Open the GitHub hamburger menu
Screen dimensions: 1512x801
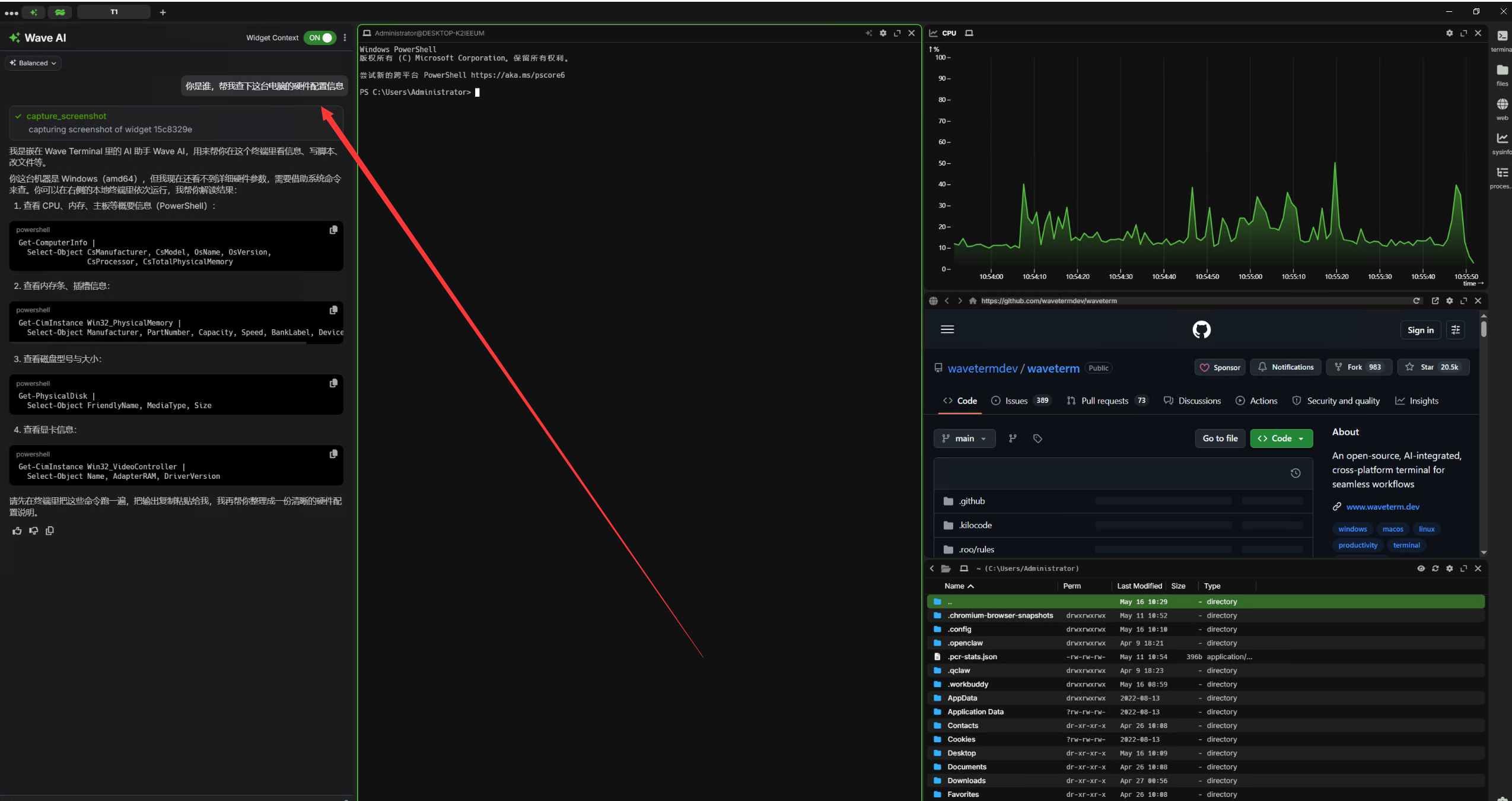pos(947,329)
